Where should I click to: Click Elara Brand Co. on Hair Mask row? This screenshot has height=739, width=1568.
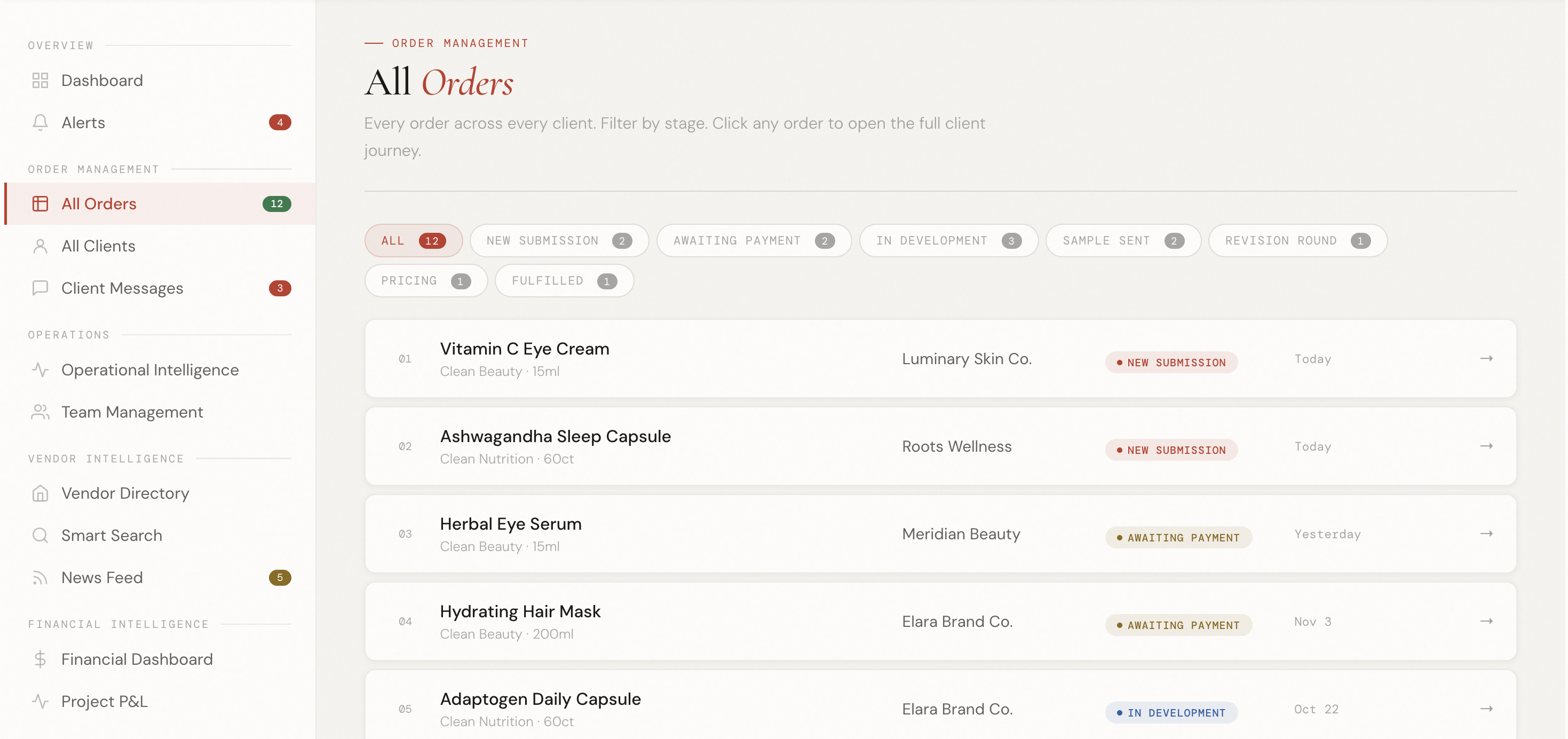[957, 622]
